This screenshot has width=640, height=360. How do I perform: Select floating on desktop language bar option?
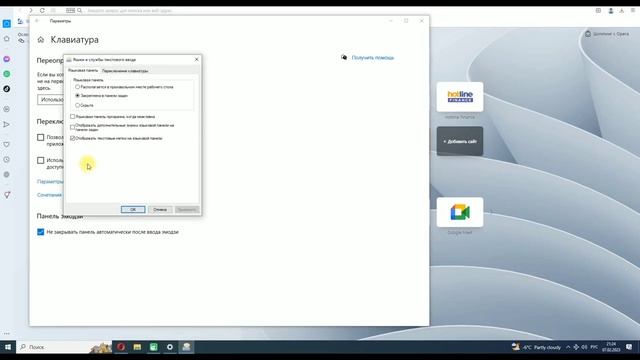click(78, 87)
